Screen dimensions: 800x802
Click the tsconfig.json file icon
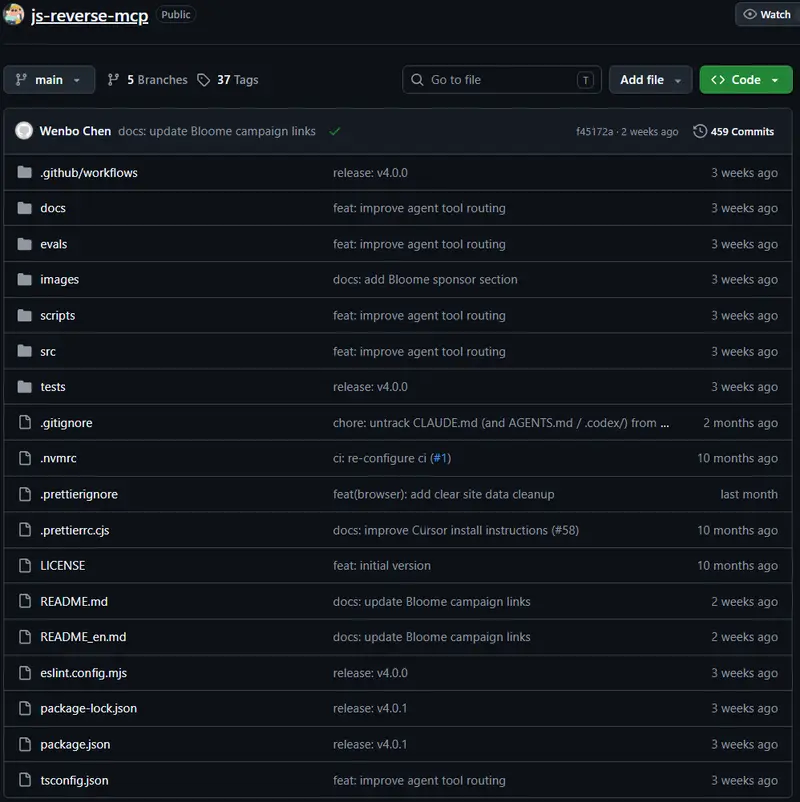pos(25,780)
